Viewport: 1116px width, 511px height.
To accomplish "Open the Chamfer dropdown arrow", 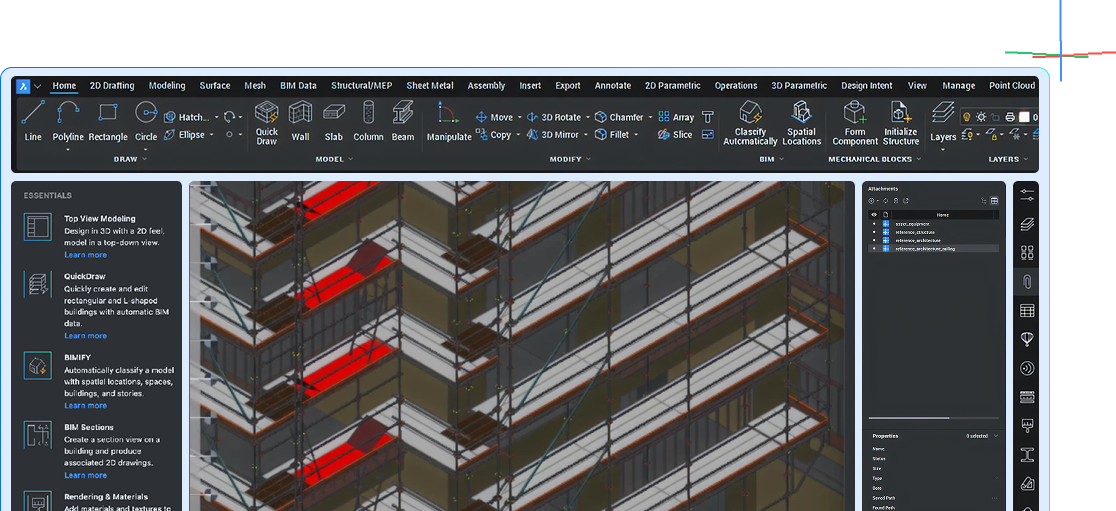I will 650,117.
